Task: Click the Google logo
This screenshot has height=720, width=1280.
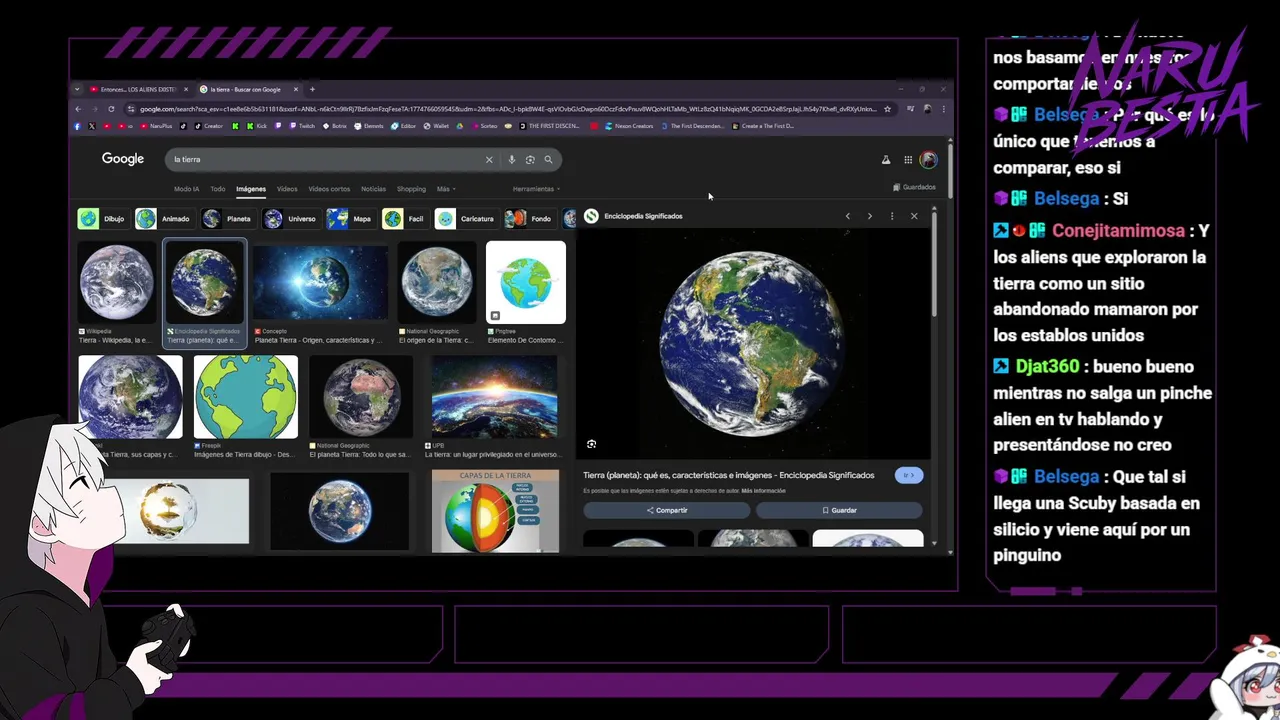Action: tap(123, 159)
